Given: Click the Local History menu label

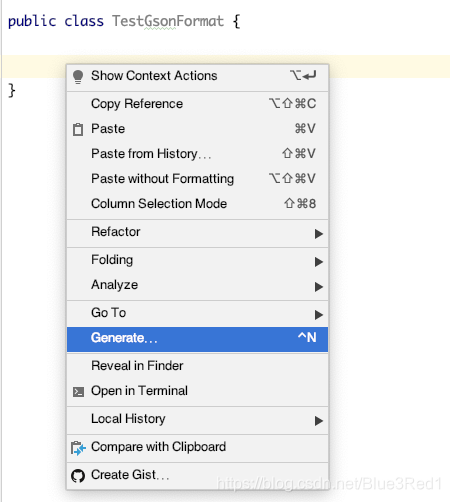Looking at the screenshot, I should pyautogui.click(x=128, y=419).
